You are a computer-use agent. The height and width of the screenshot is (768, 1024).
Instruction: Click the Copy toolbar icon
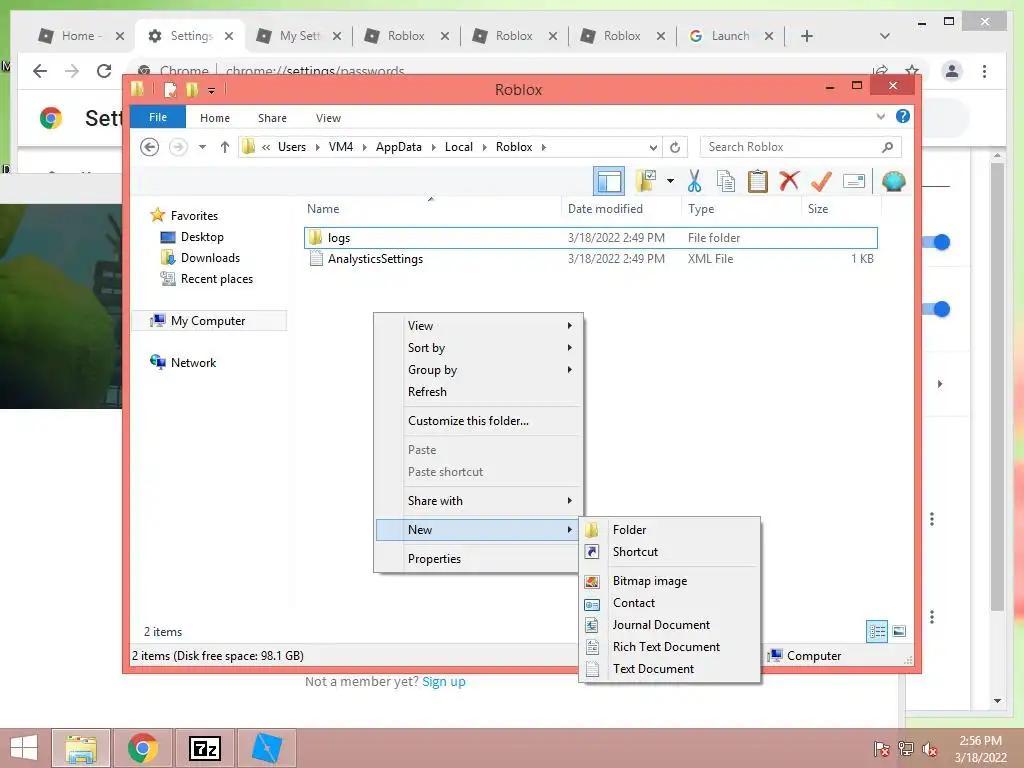726,181
